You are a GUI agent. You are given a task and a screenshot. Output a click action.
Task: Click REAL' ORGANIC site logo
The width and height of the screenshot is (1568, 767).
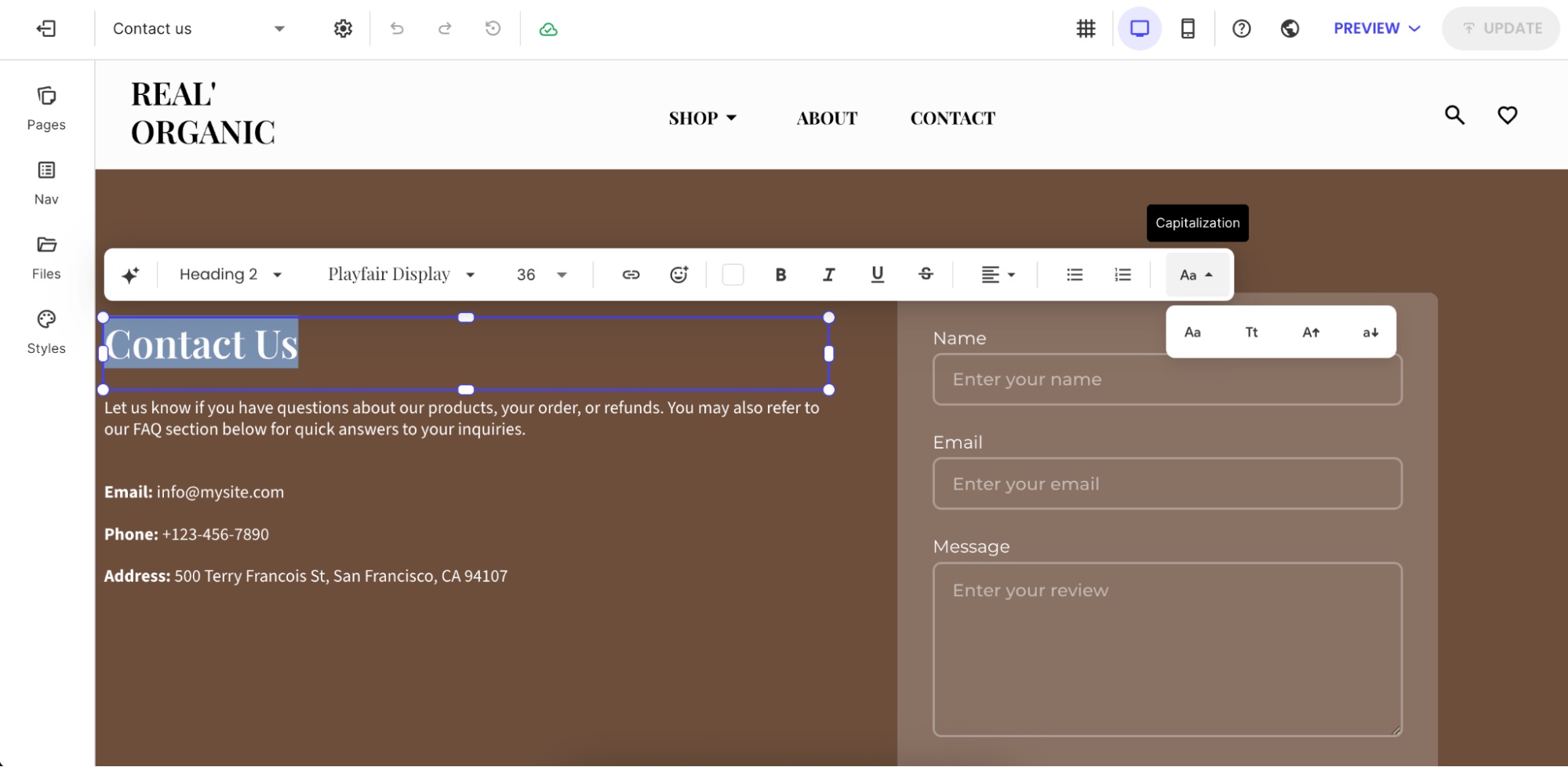pyautogui.click(x=203, y=114)
